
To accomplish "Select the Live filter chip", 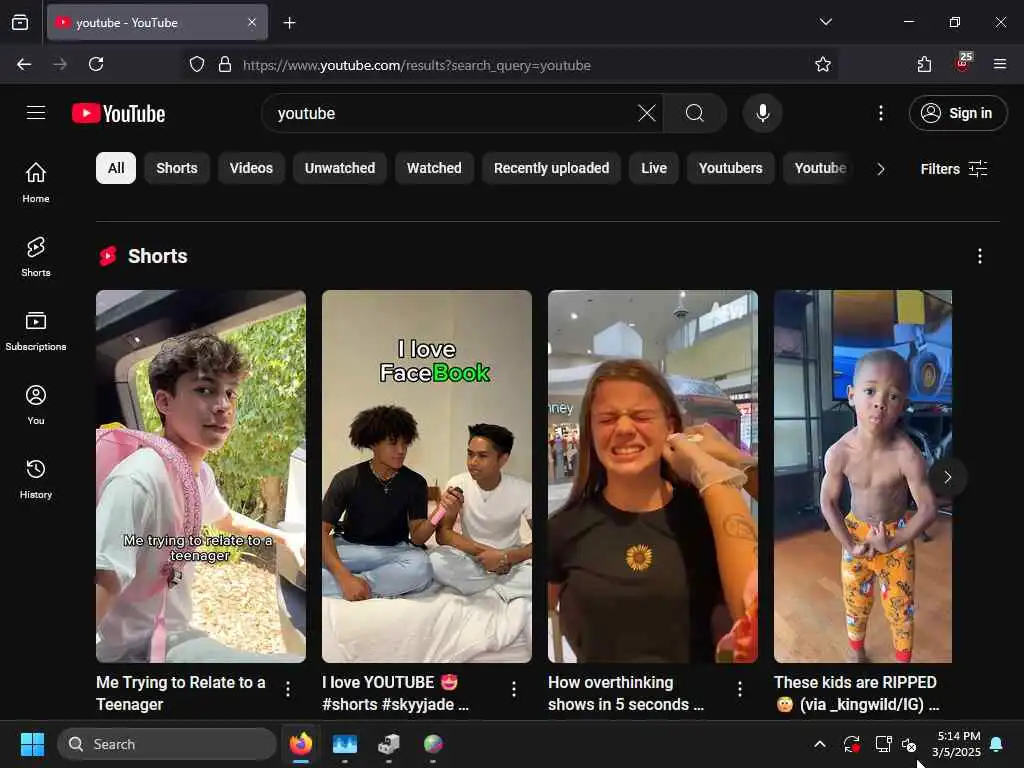I will 654,168.
